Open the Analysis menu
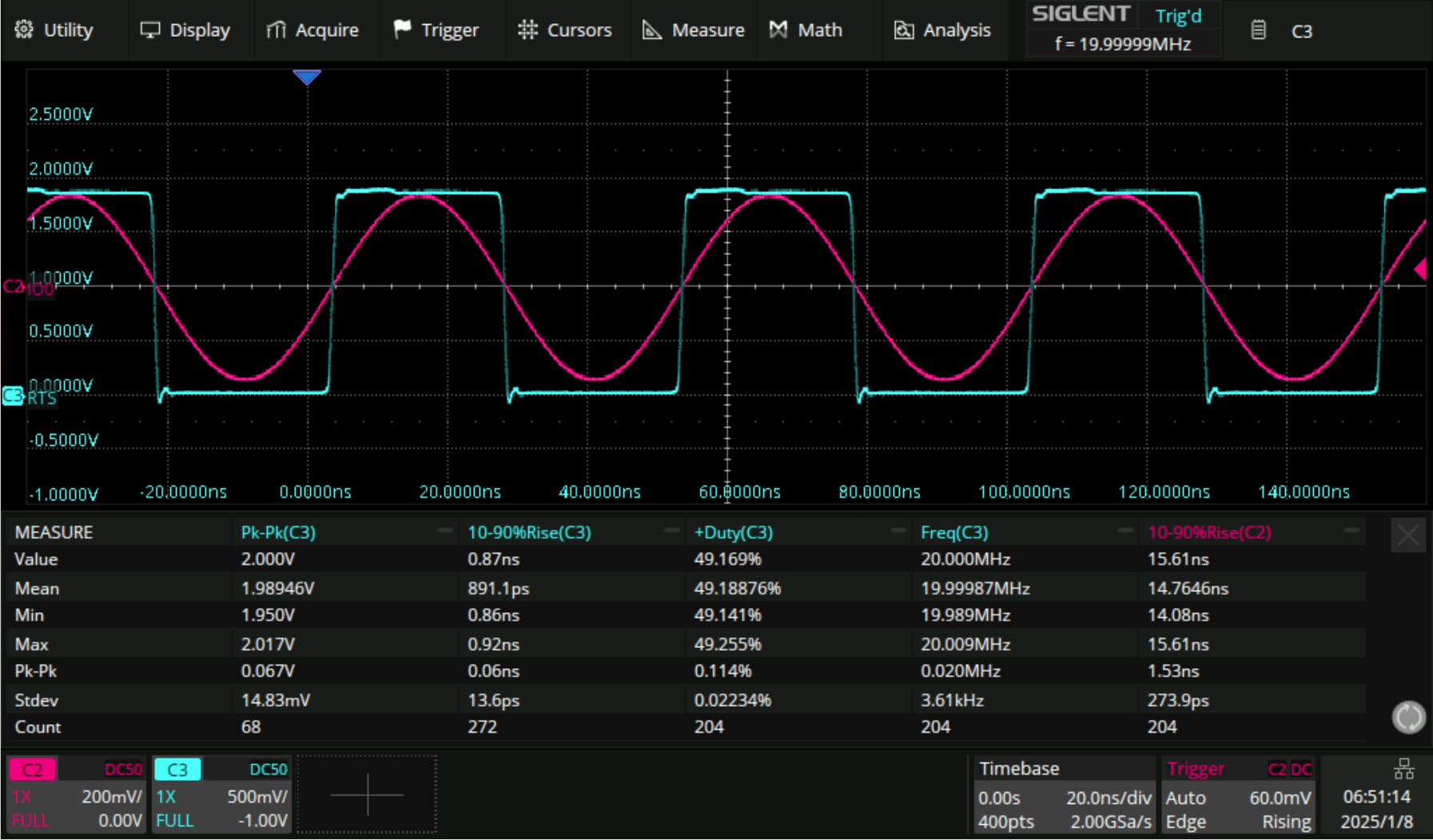This screenshot has width=1433, height=840. coord(942,30)
